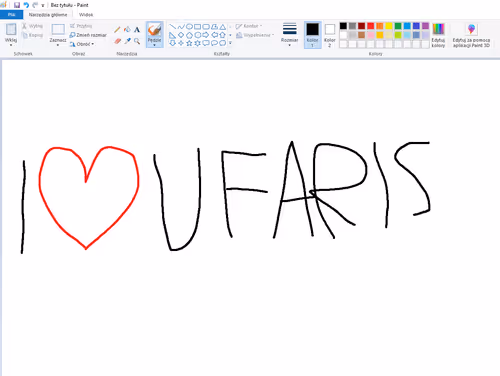
Task: Expand the shapes gallery with bottom arrow
Action: (x=230, y=43)
